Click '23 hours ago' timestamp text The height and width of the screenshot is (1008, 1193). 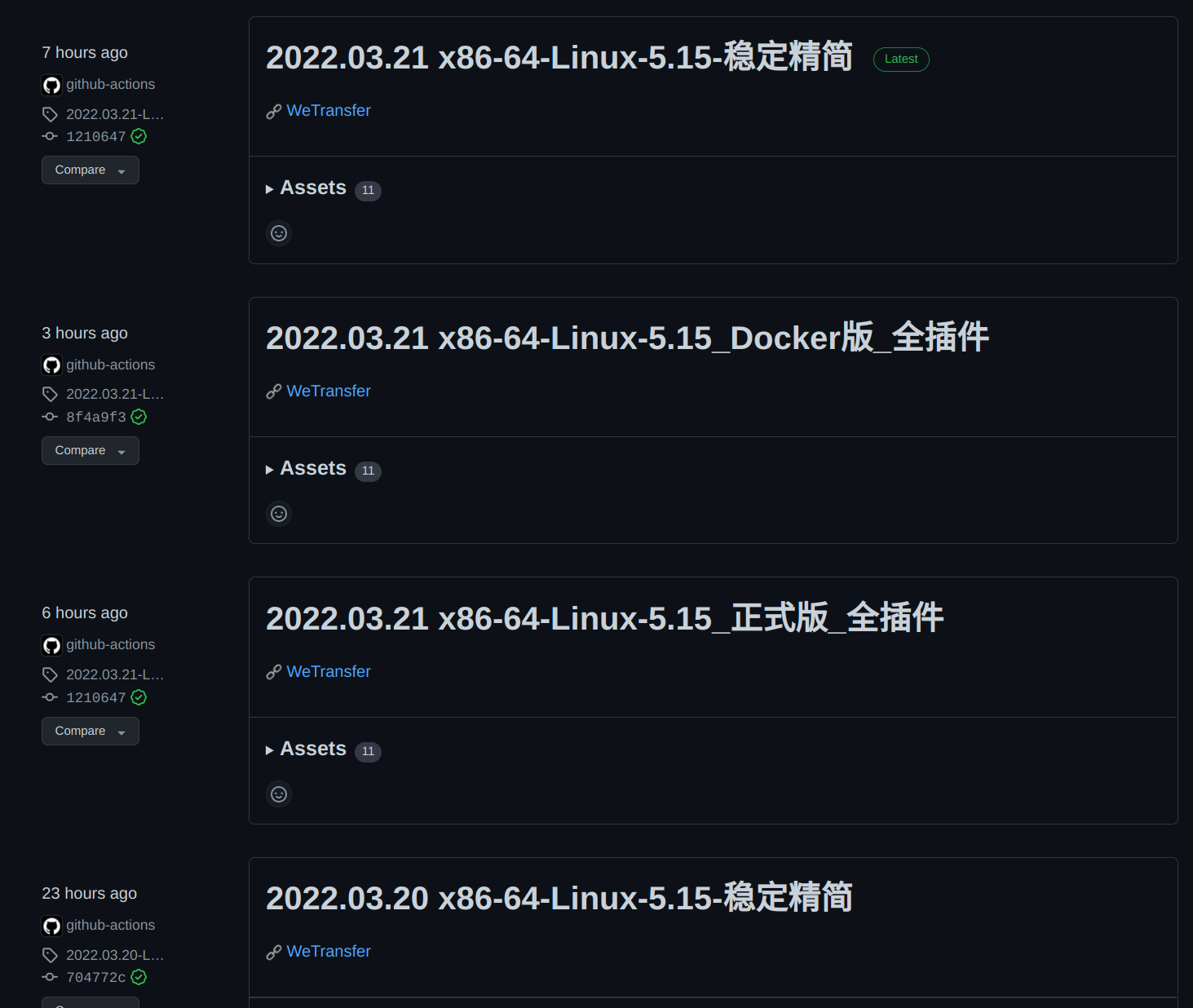[x=90, y=894]
